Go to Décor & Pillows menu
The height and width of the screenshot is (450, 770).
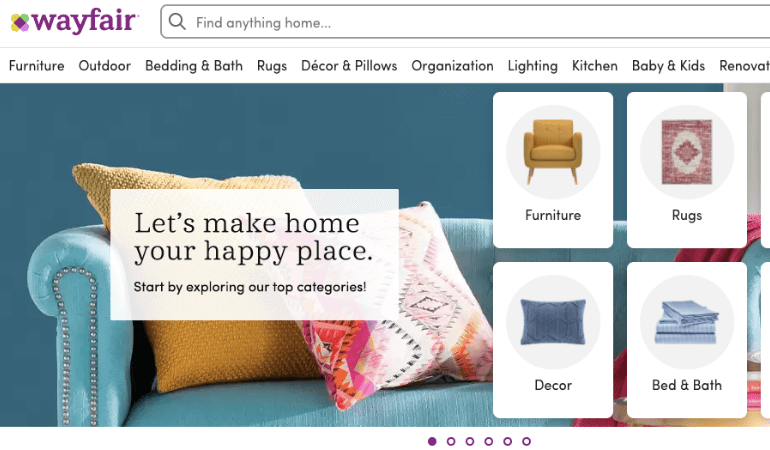coord(349,66)
